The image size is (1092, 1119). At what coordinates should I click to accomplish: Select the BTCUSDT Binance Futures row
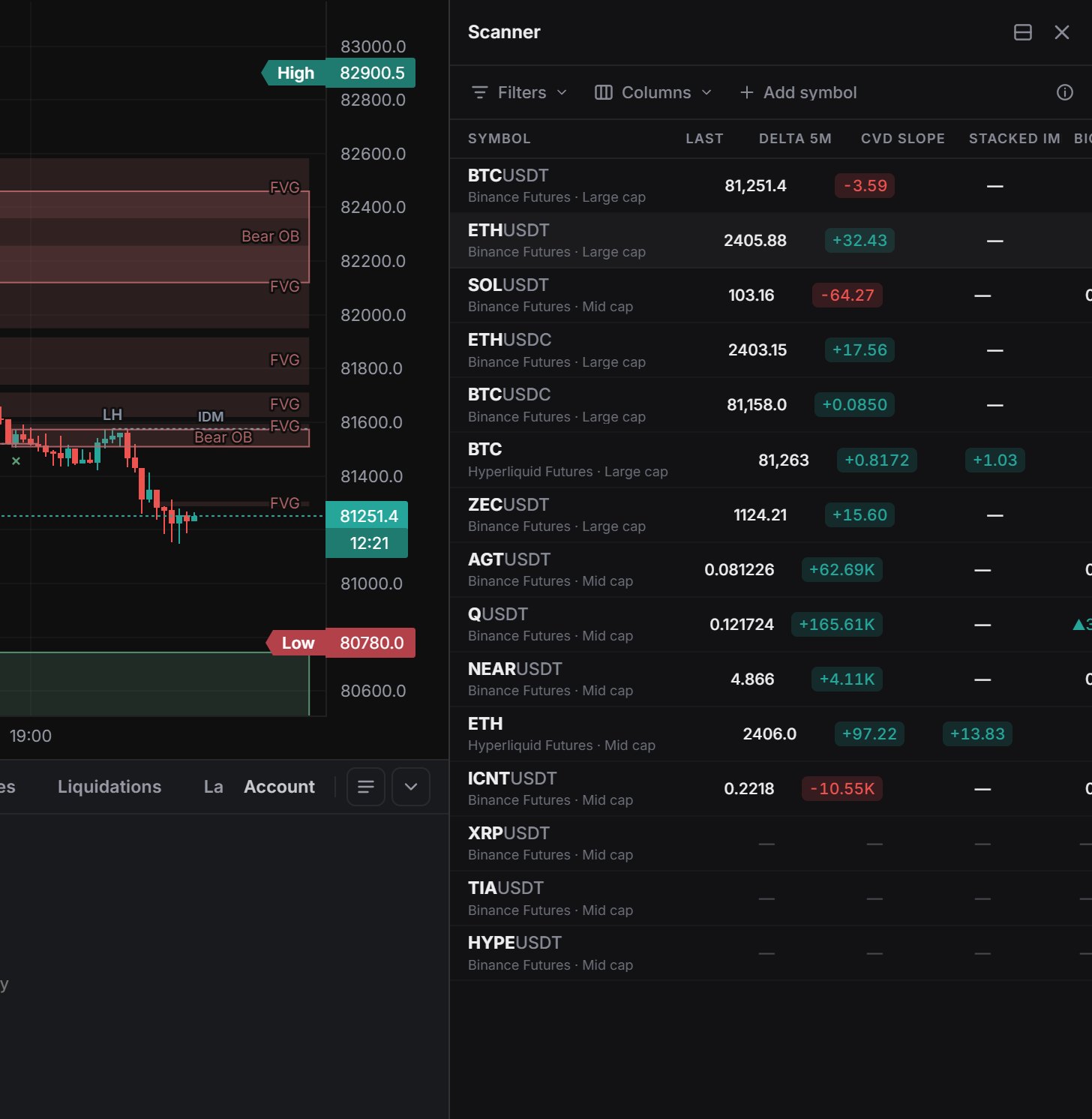[771, 186]
